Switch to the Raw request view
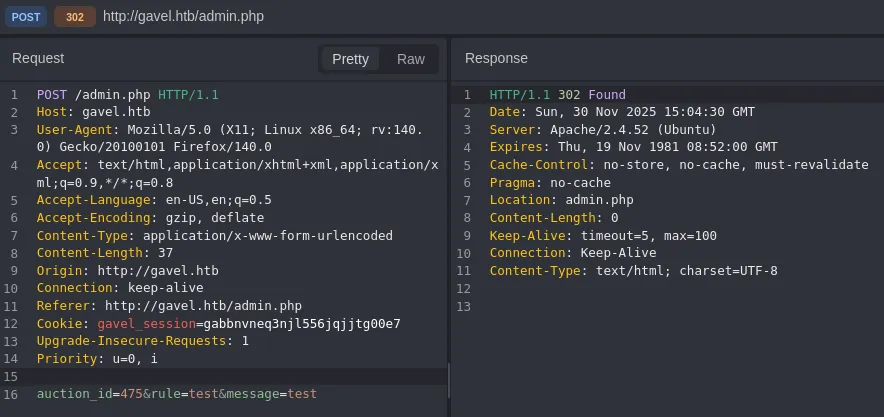The height and width of the screenshot is (417, 884). pyautogui.click(x=410, y=59)
